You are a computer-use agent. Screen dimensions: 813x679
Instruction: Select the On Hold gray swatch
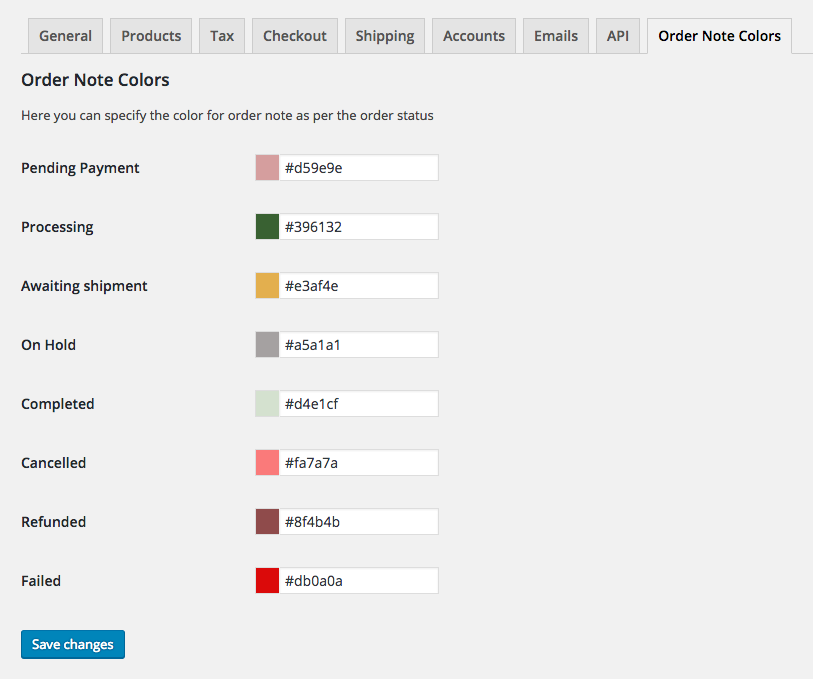[267, 345]
